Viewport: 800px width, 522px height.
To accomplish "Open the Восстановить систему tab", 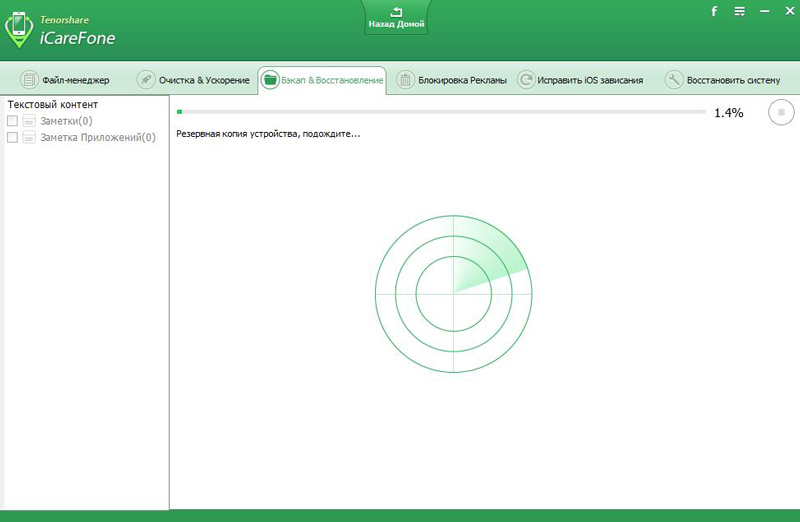I will [x=723, y=80].
